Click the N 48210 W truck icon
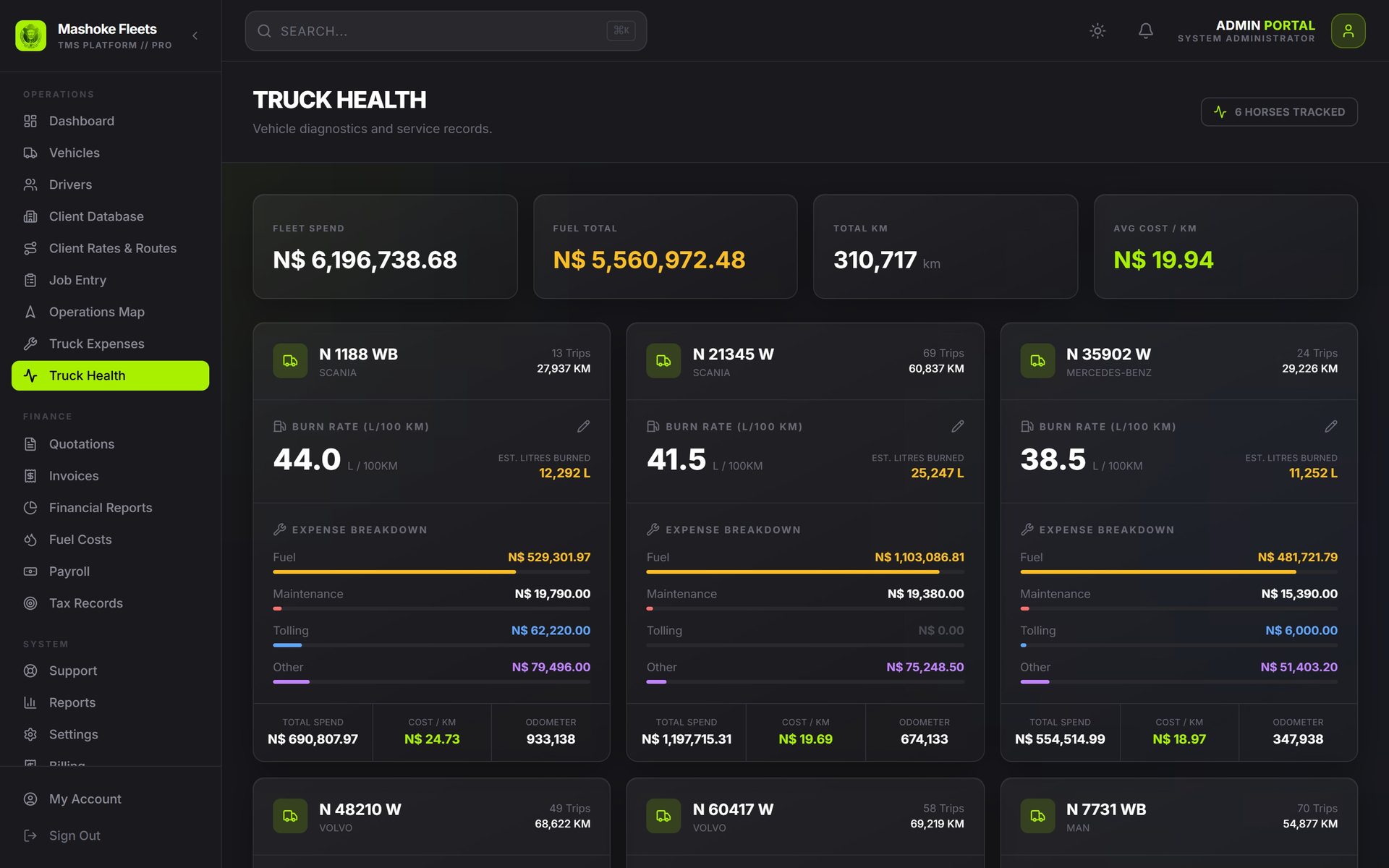 [290, 816]
